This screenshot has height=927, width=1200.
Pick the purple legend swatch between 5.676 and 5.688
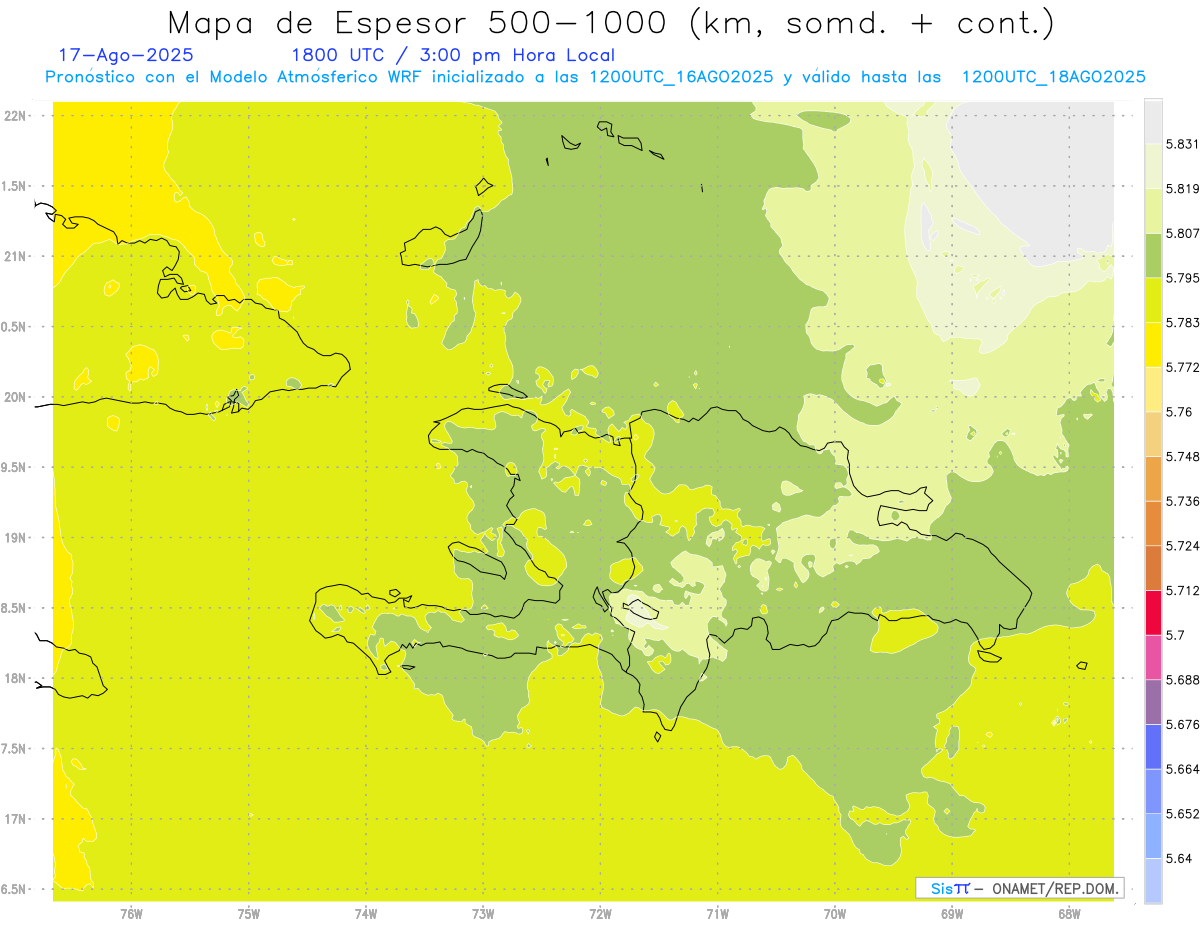(x=1153, y=702)
